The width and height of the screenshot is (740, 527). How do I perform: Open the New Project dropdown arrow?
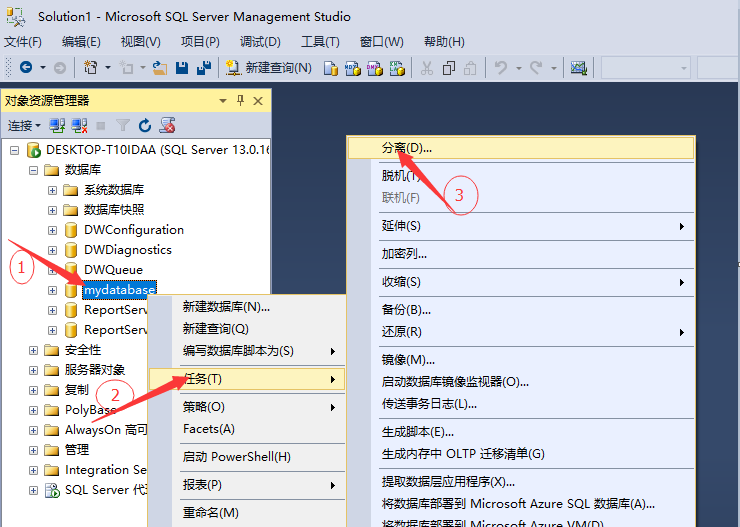(108, 68)
